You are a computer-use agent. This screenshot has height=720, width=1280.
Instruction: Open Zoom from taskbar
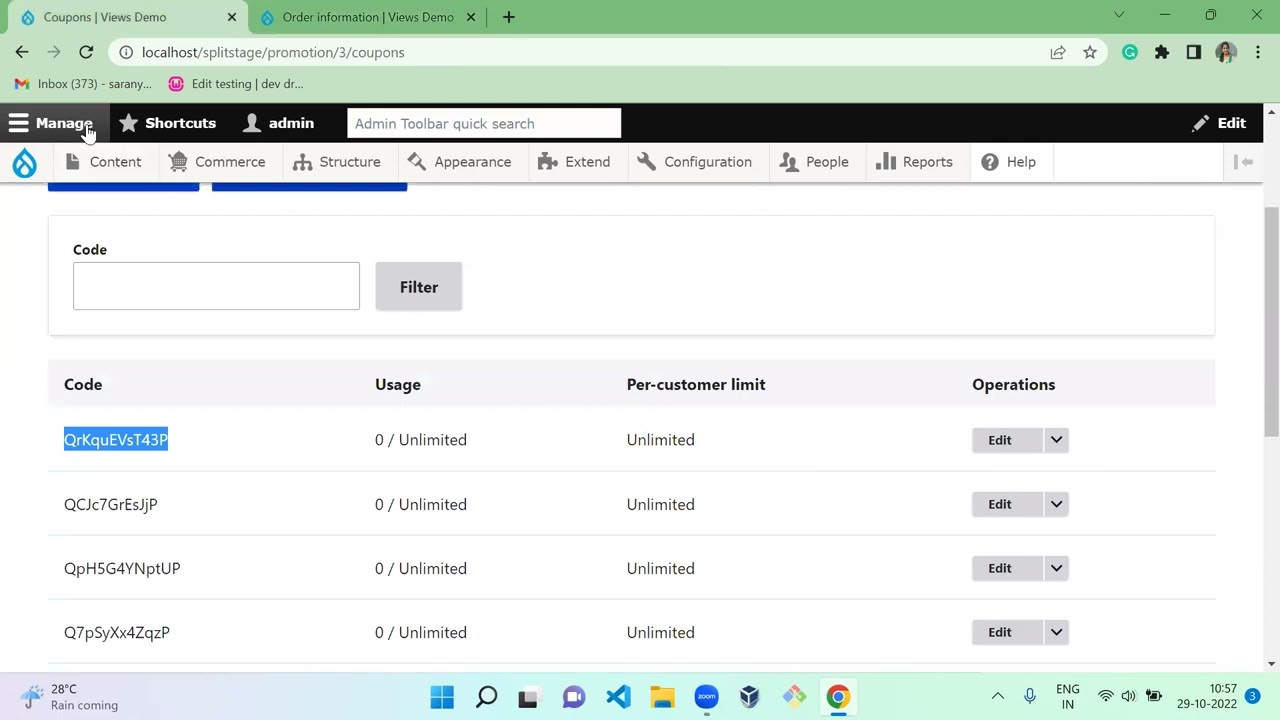tap(706, 696)
